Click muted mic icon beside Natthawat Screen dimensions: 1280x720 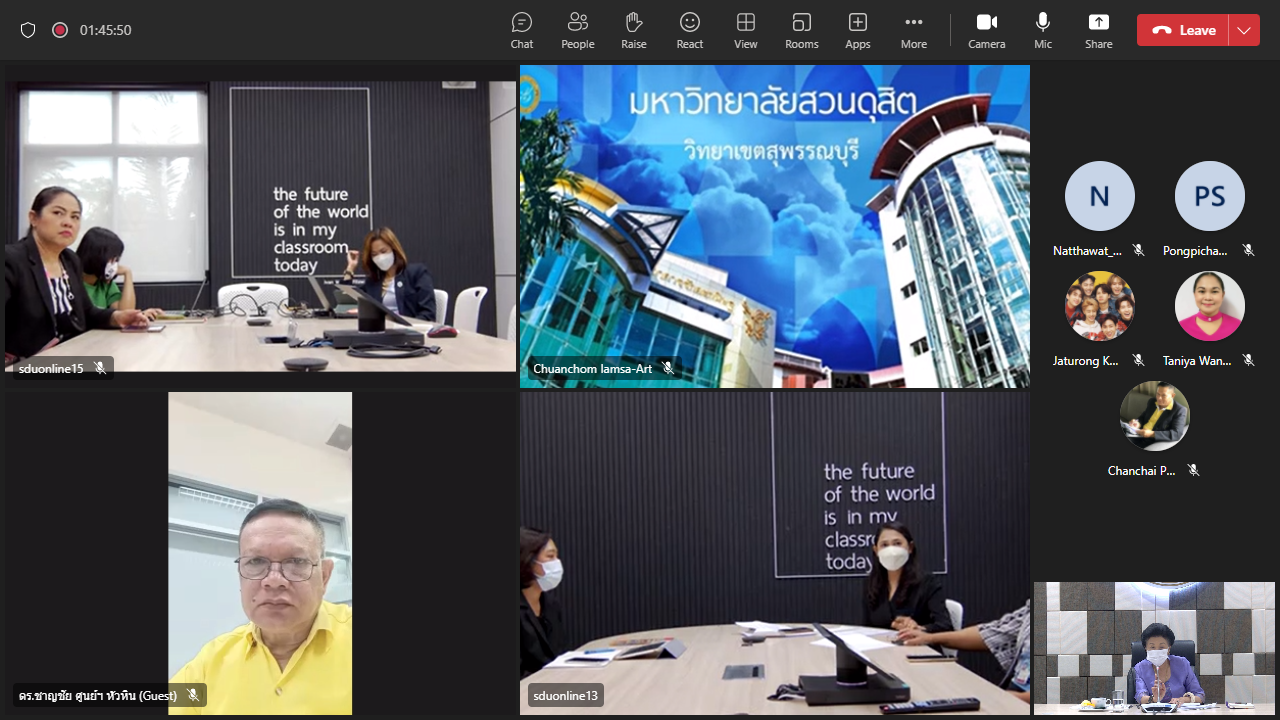click(1138, 250)
